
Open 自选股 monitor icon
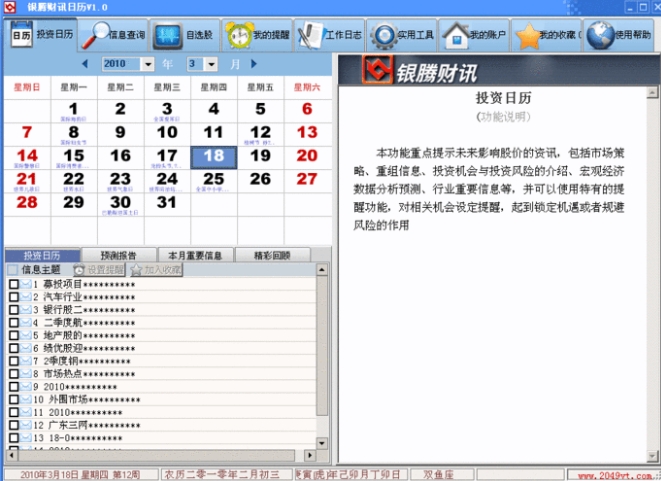click(168, 35)
